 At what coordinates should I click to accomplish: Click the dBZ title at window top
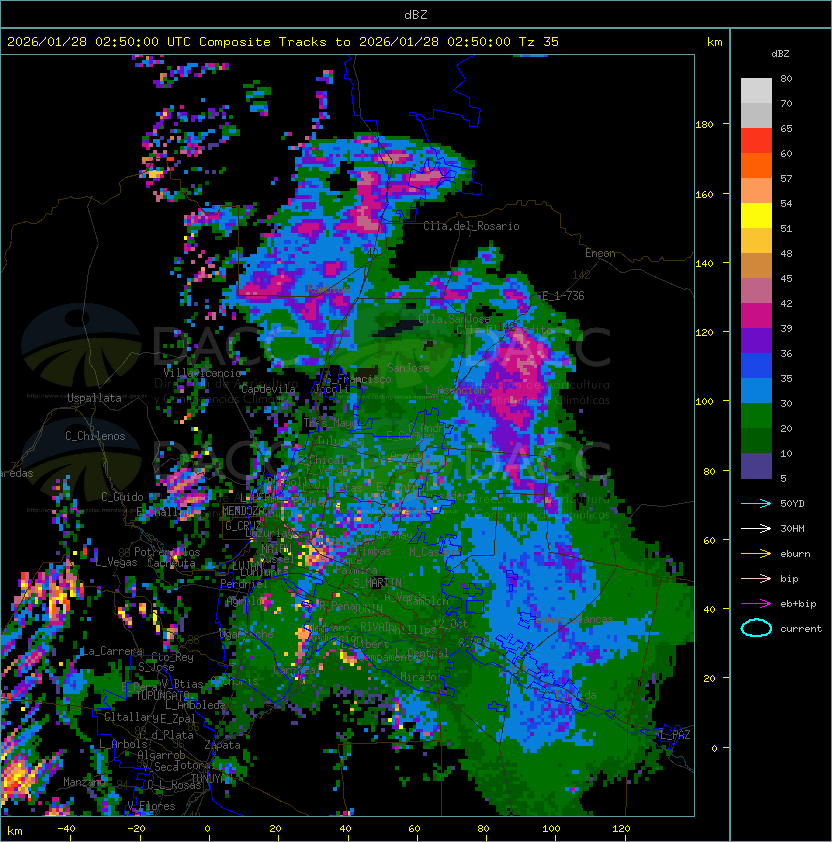[x=416, y=14]
